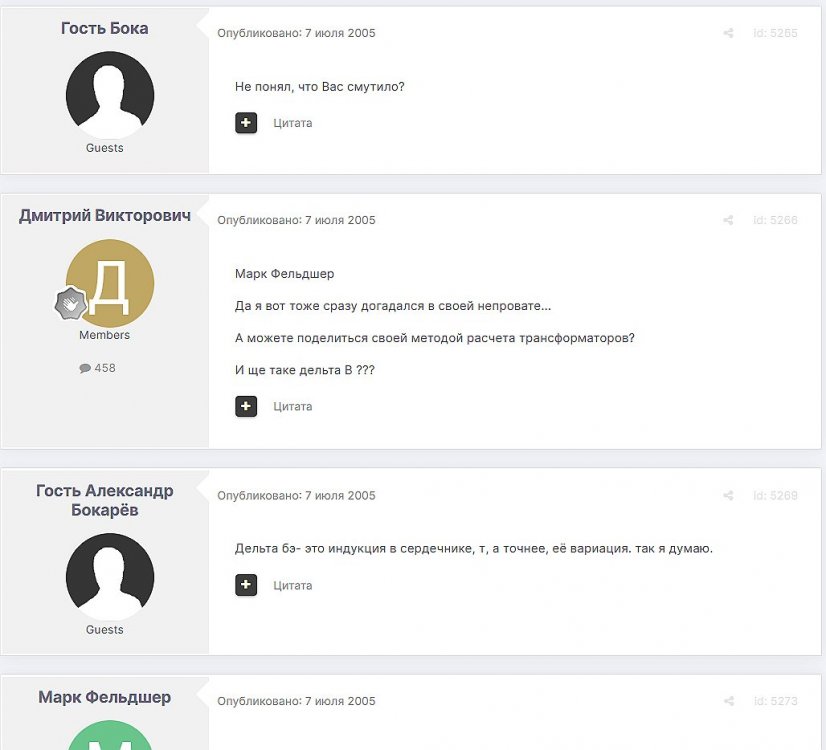Click Цитата under Дельта бэ reply

pos(292,585)
